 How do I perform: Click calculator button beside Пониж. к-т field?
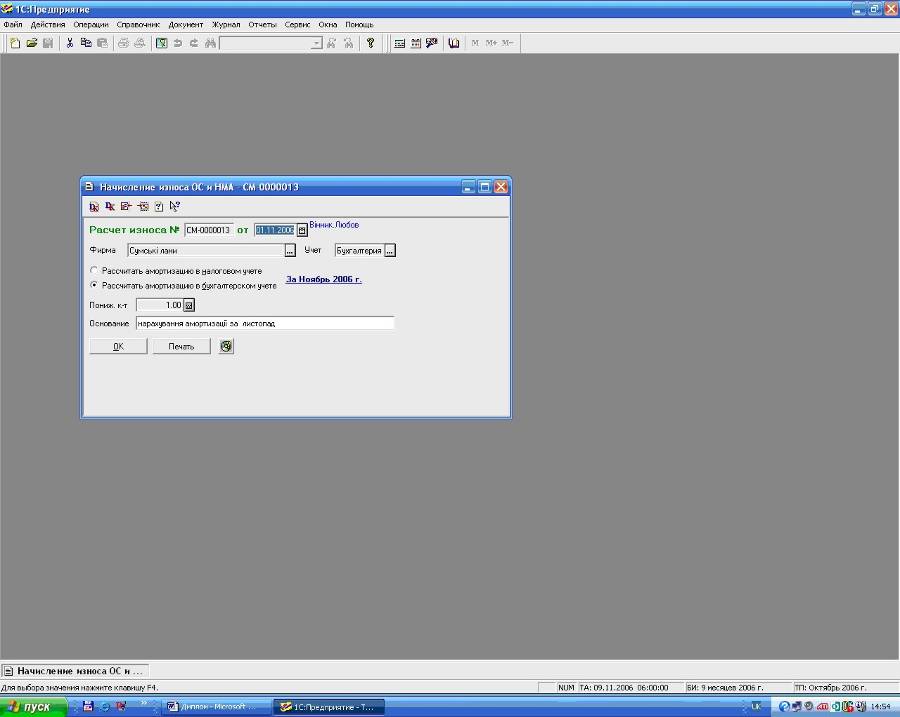[x=189, y=305]
